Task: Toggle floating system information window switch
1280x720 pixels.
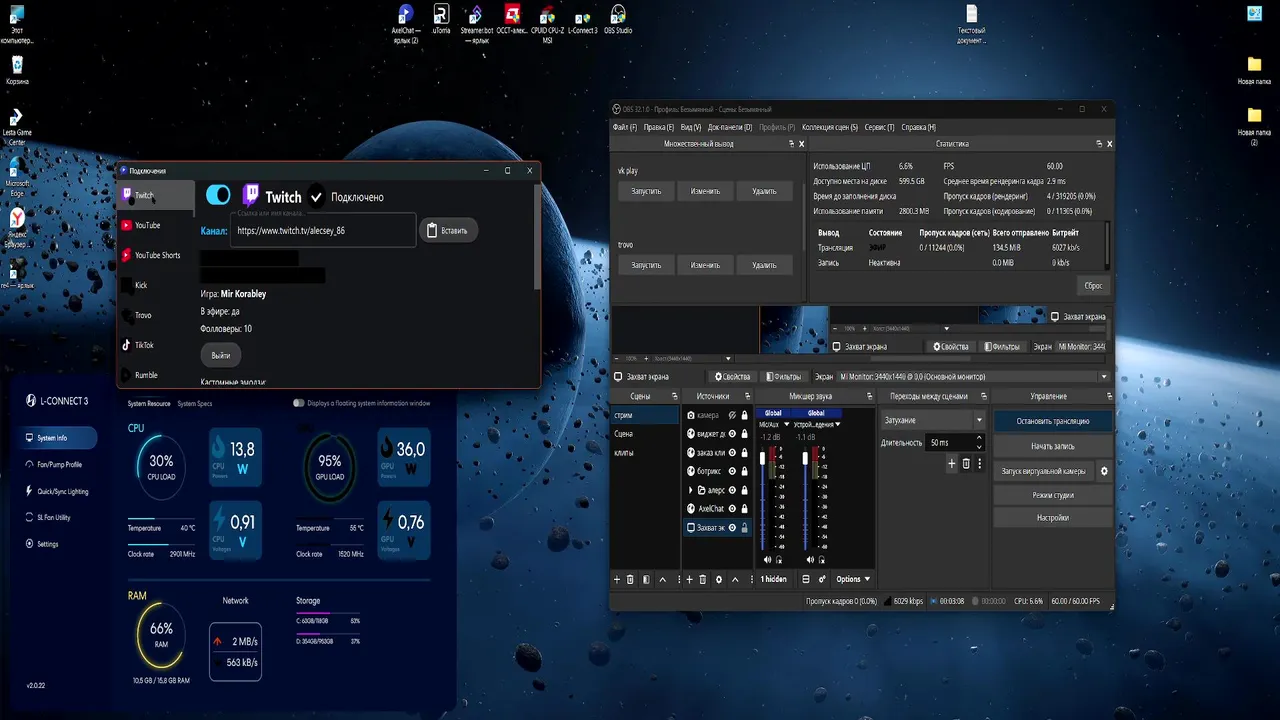Action: pos(298,403)
